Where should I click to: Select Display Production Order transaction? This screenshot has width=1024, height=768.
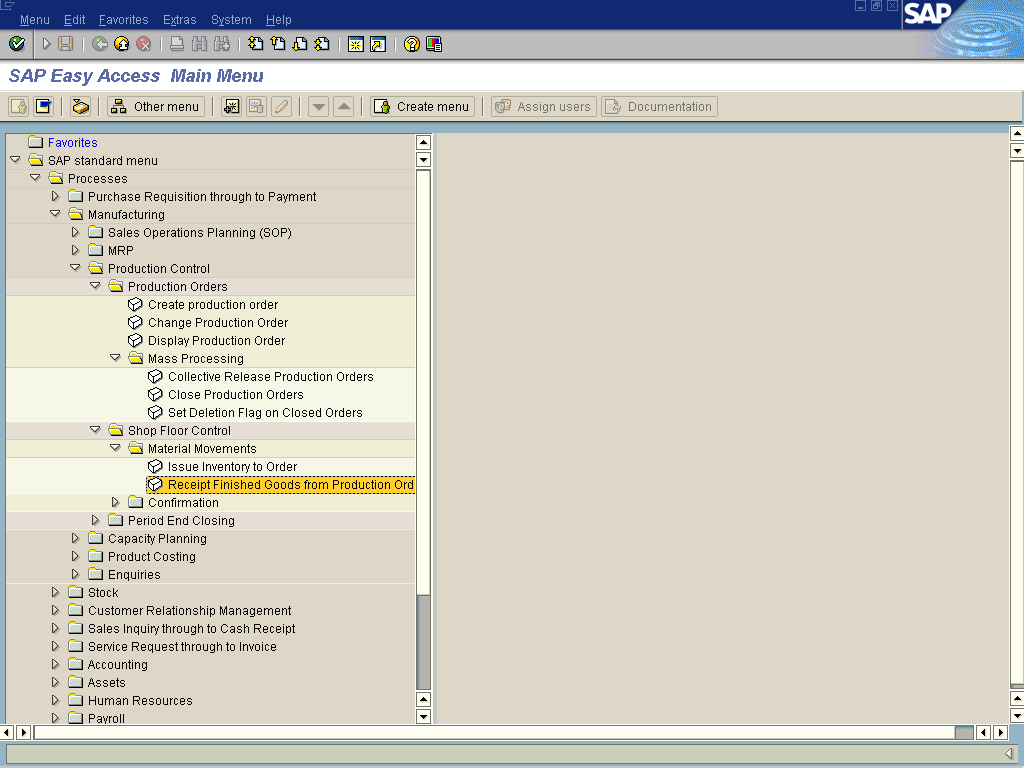[216, 340]
